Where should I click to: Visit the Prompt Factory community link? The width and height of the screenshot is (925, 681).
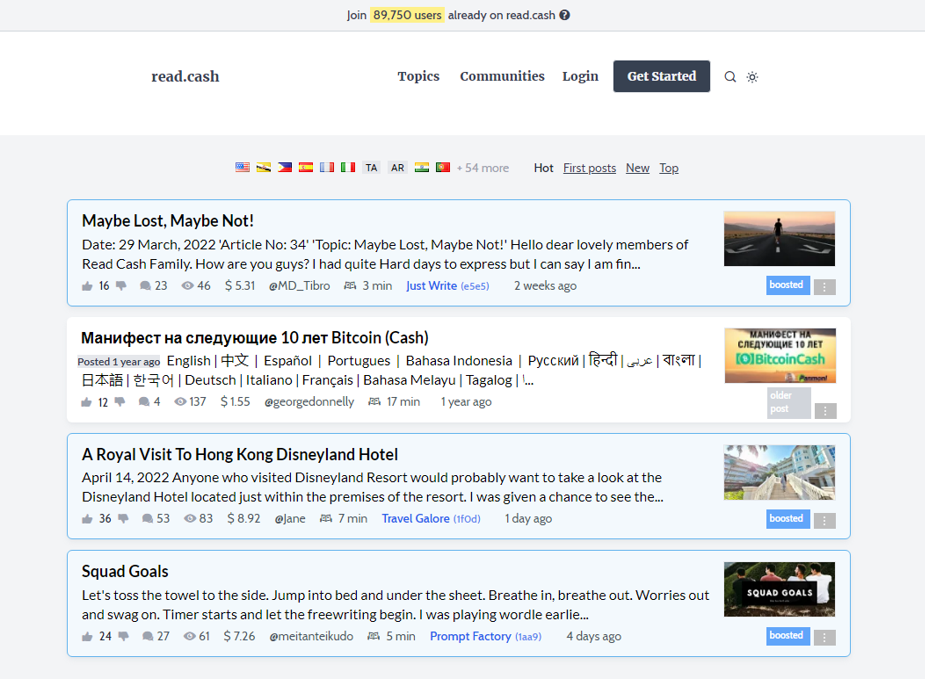pyautogui.click(x=486, y=636)
